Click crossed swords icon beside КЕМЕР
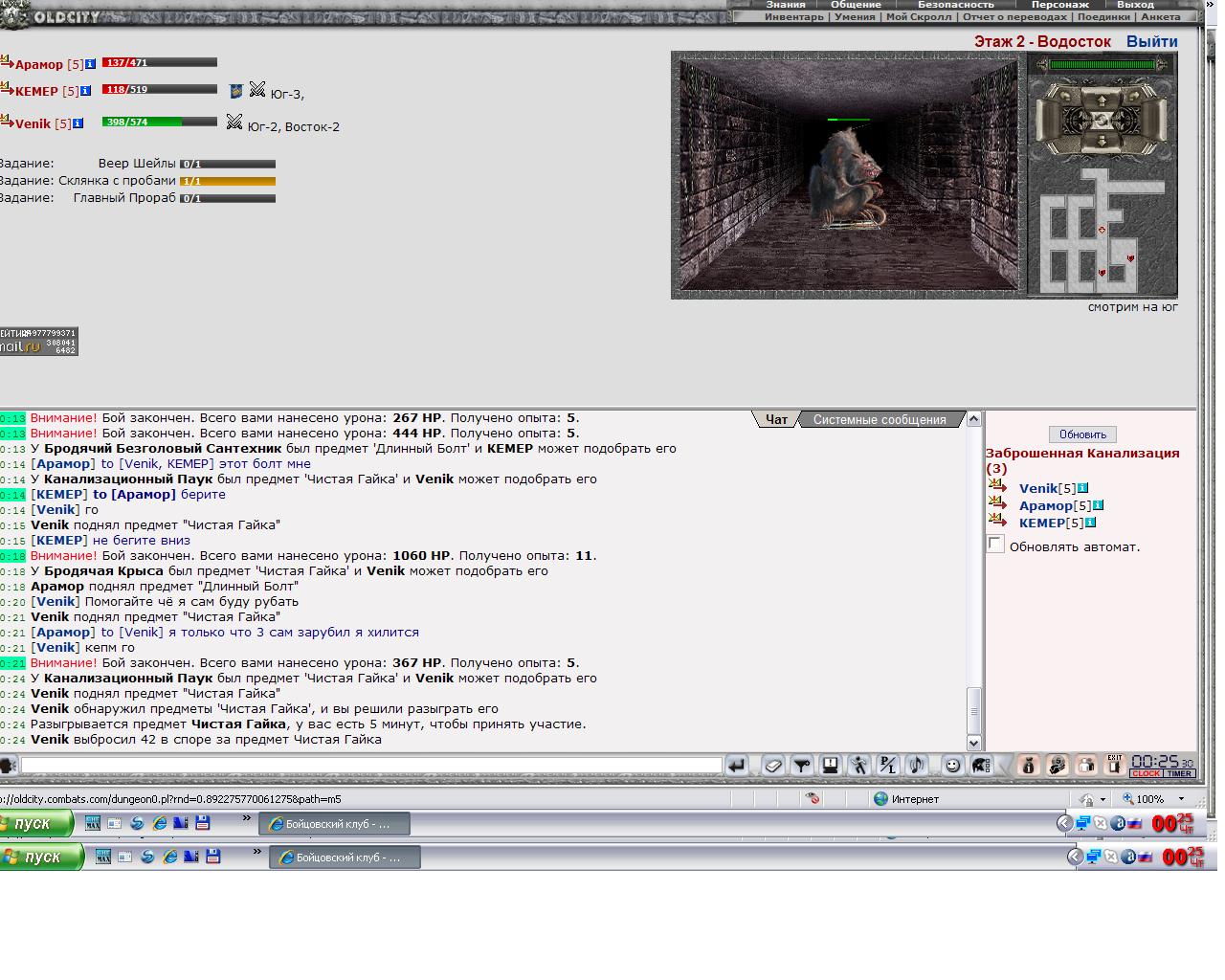Viewport: 1225px width, 980px height. click(256, 90)
